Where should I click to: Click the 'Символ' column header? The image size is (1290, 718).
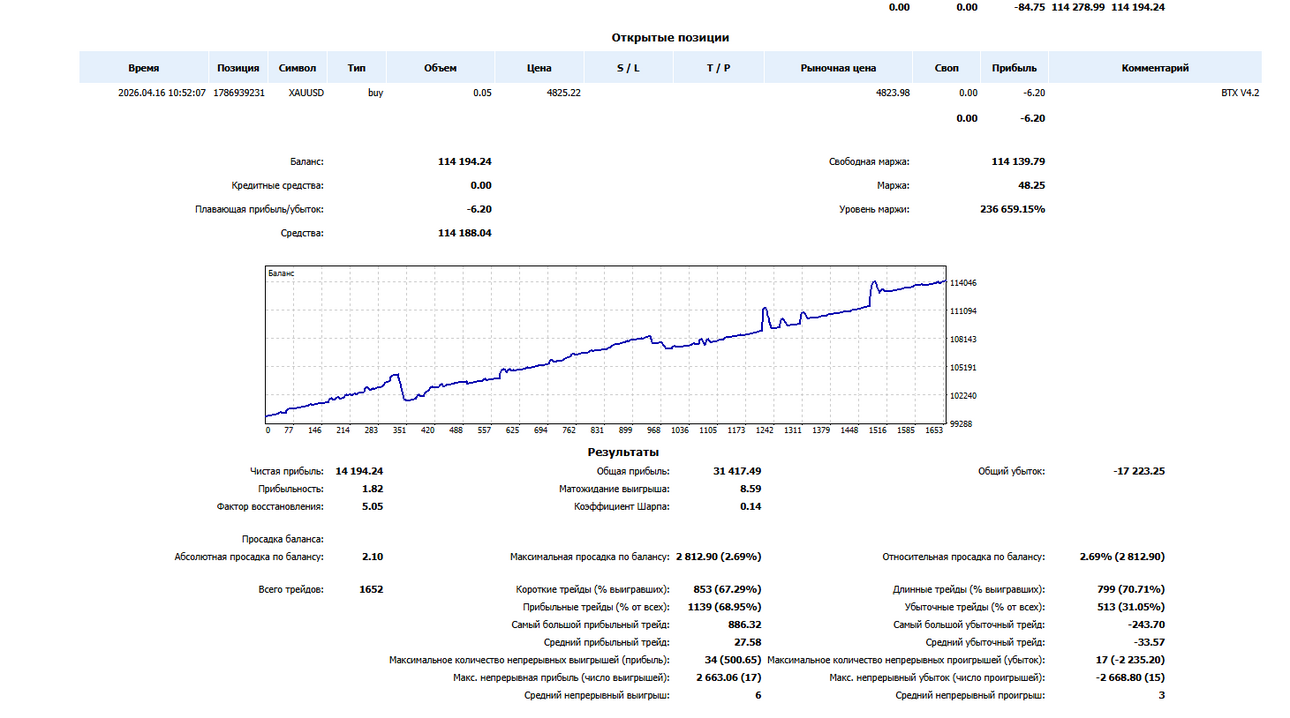[298, 68]
